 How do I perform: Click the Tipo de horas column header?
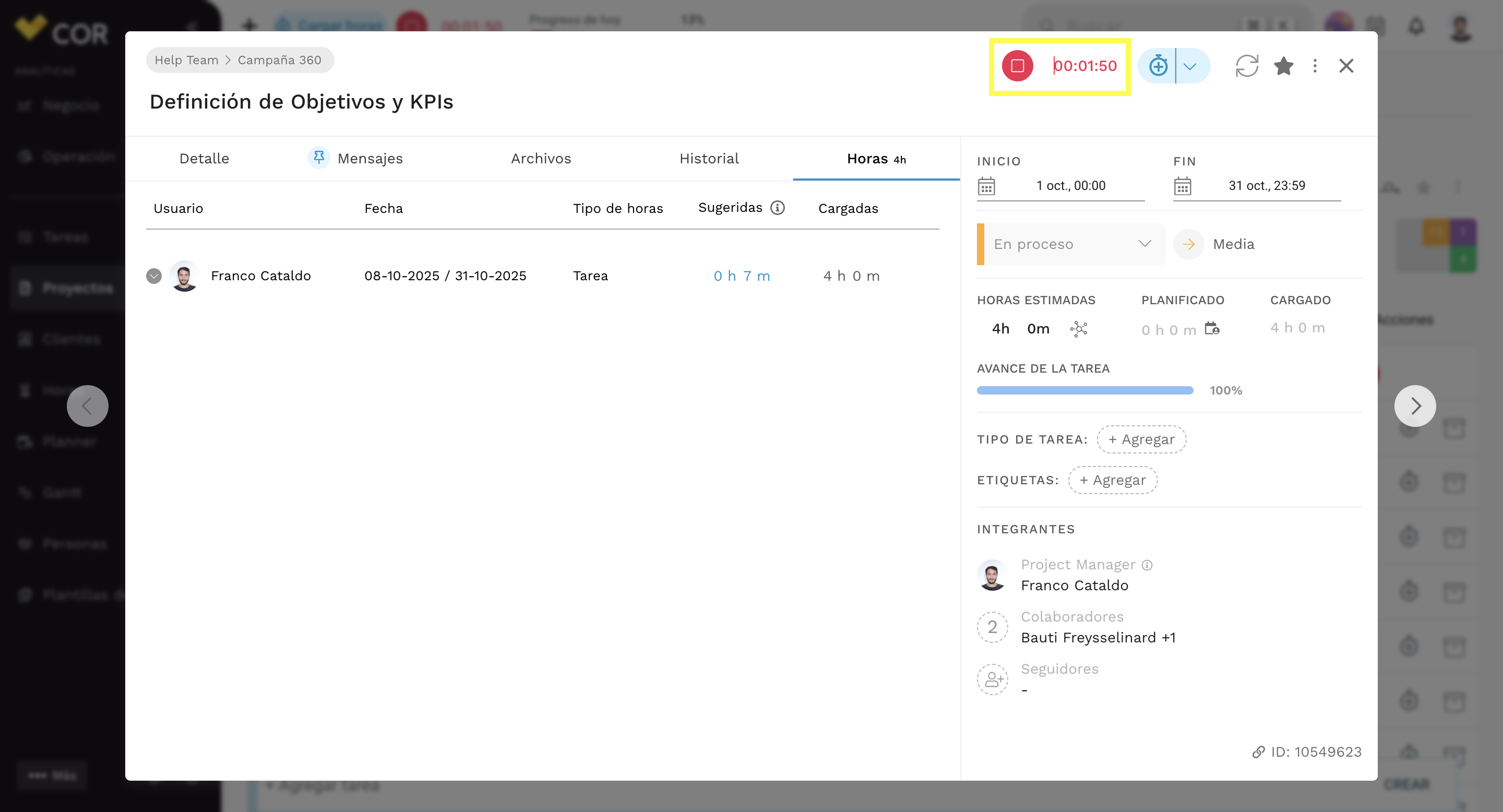coord(618,208)
